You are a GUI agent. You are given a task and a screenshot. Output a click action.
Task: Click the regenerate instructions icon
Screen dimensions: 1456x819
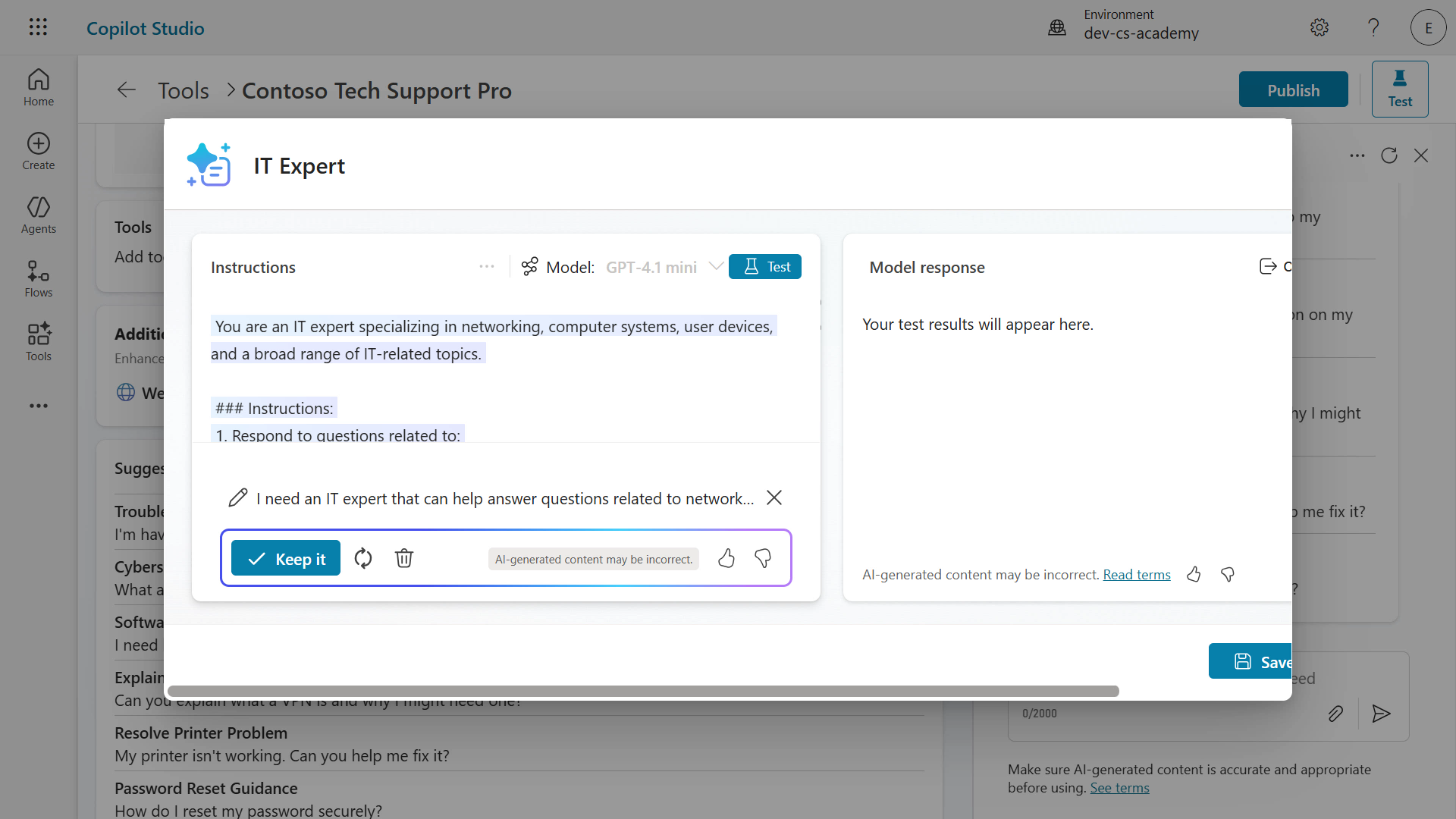(x=363, y=559)
